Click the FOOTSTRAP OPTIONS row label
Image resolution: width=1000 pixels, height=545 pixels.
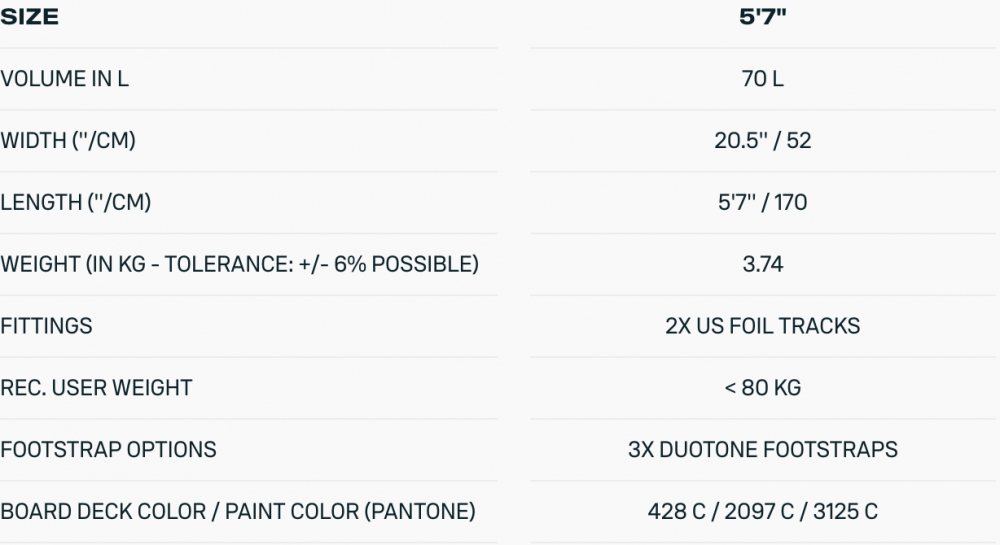click(108, 450)
